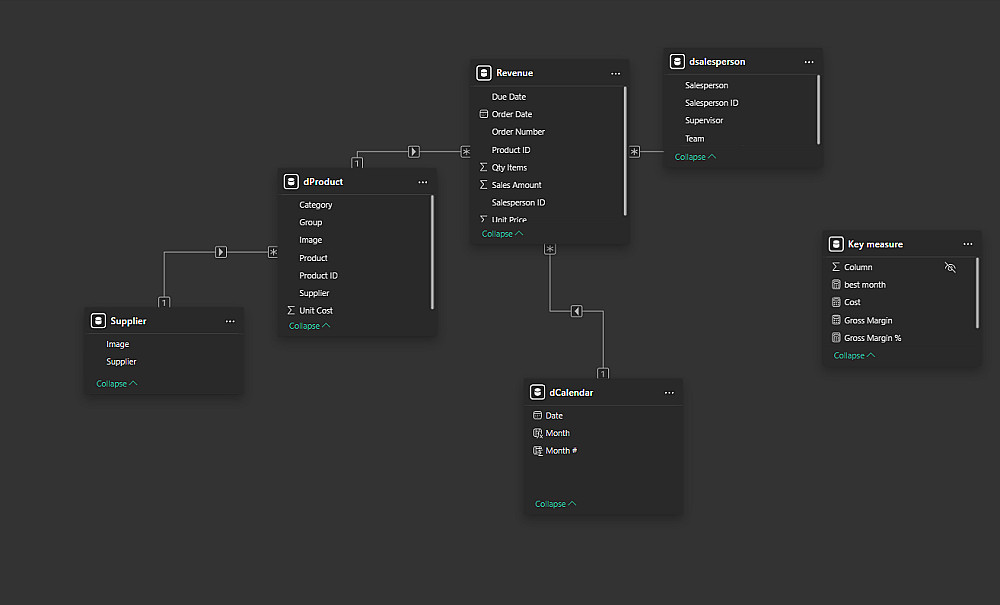The image size is (1000, 605).
Task: Click filter direction arrow between dProduct and Revenue
Action: click(x=414, y=152)
